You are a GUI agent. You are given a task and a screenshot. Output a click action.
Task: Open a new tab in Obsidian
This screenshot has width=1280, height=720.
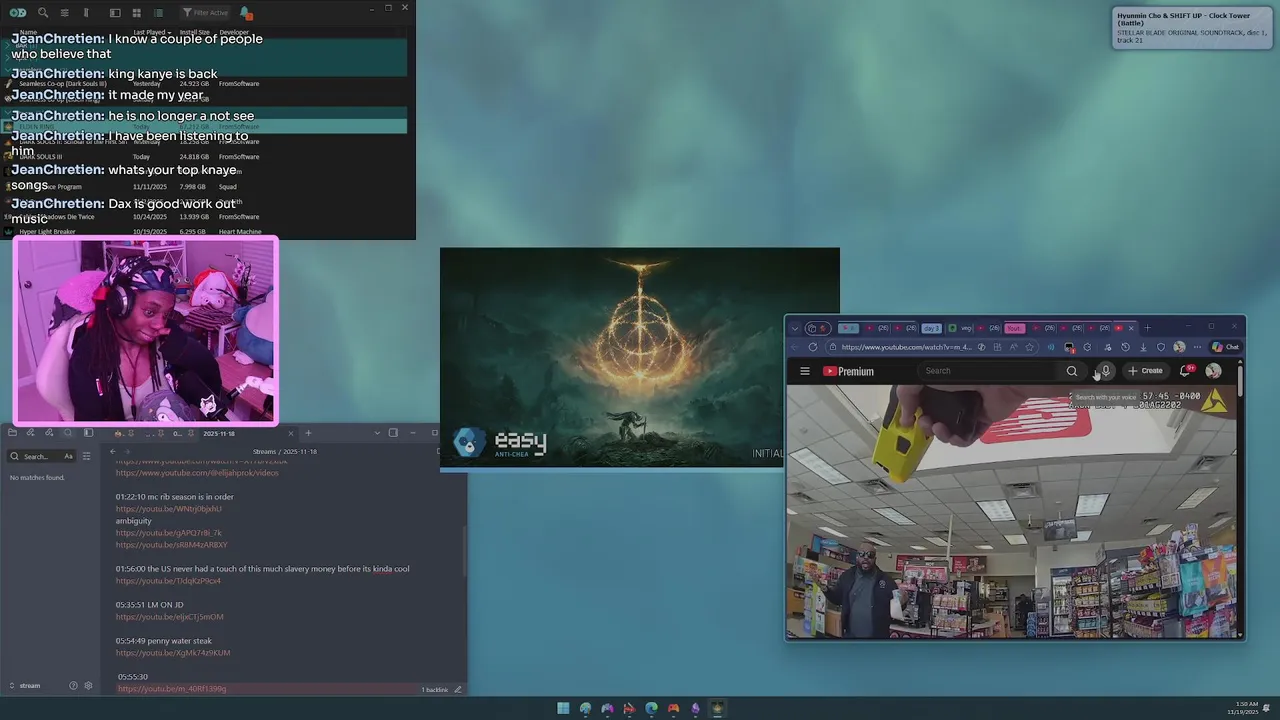(x=308, y=433)
